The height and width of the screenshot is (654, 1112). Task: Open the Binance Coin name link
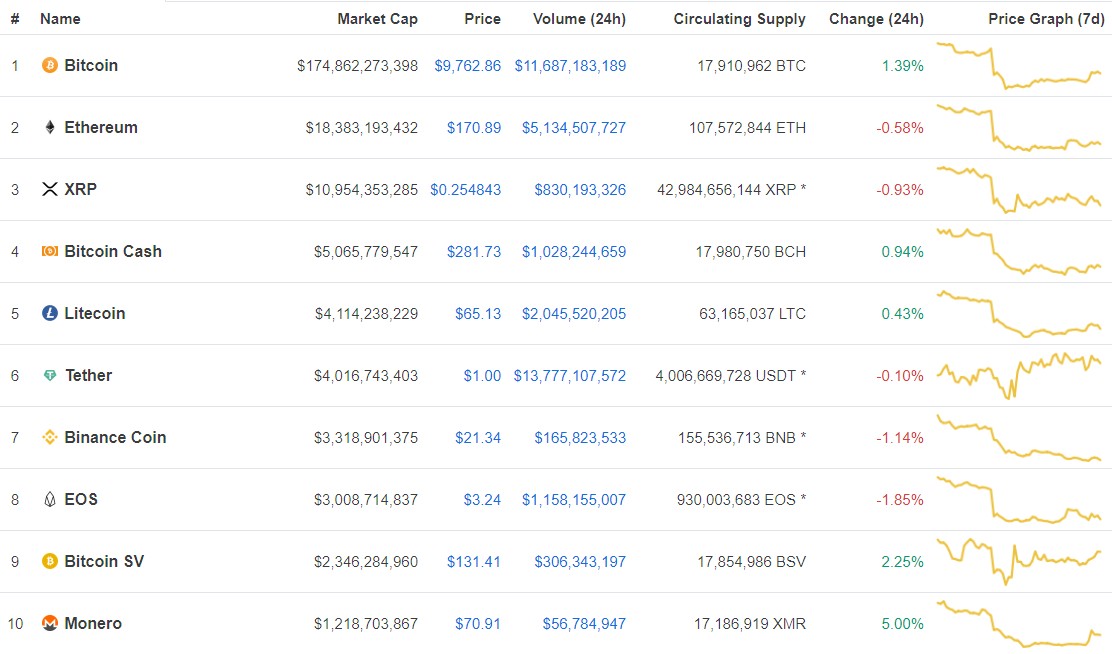[x=115, y=437]
